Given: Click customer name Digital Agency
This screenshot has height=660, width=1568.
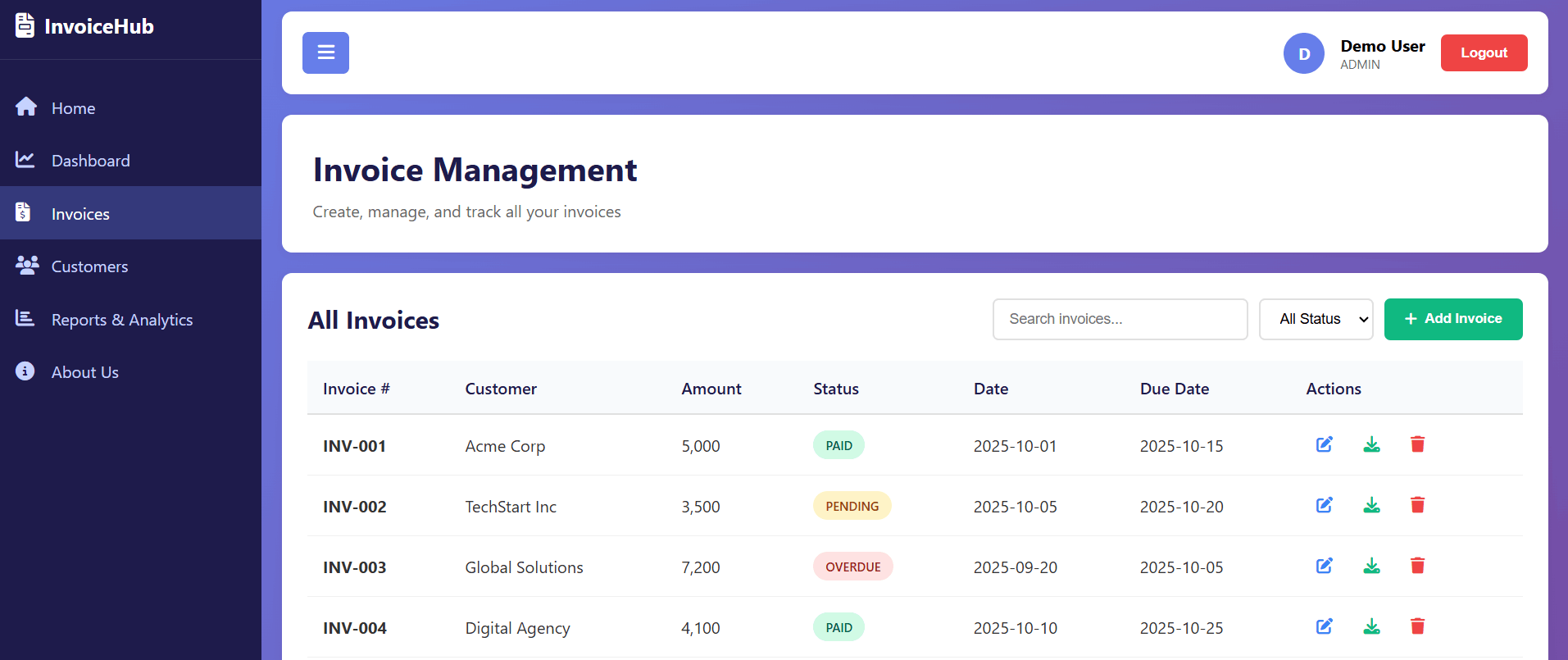Looking at the screenshot, I should [517, 628].
